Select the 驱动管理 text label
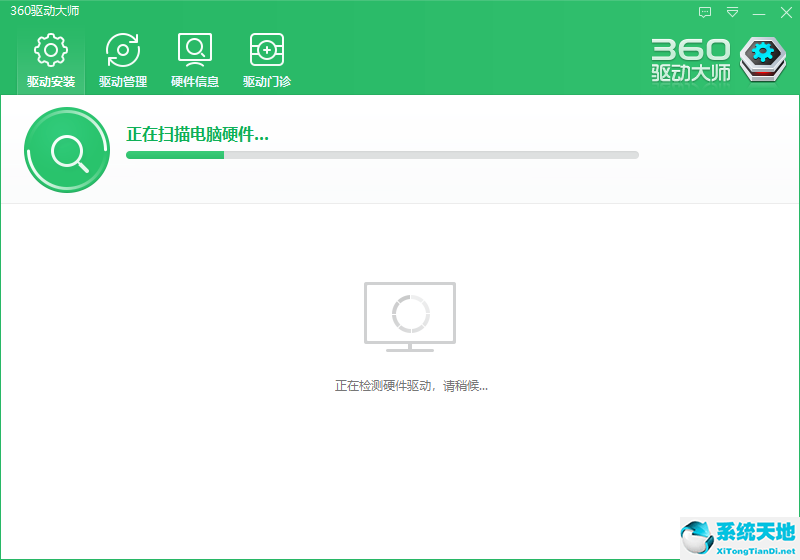The height and width of the screenshot is (560, 800). tap(123, 82)
